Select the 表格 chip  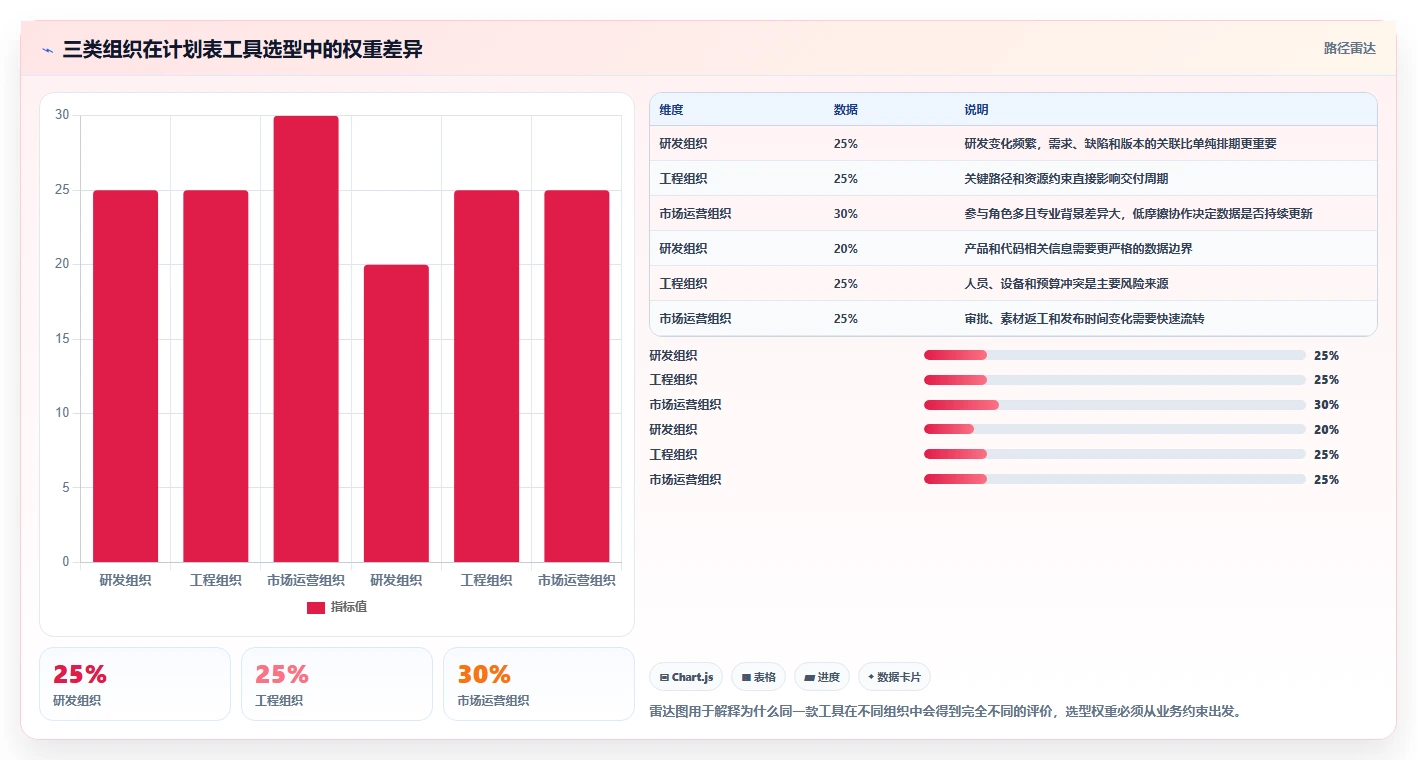click(x=759, y=677)
